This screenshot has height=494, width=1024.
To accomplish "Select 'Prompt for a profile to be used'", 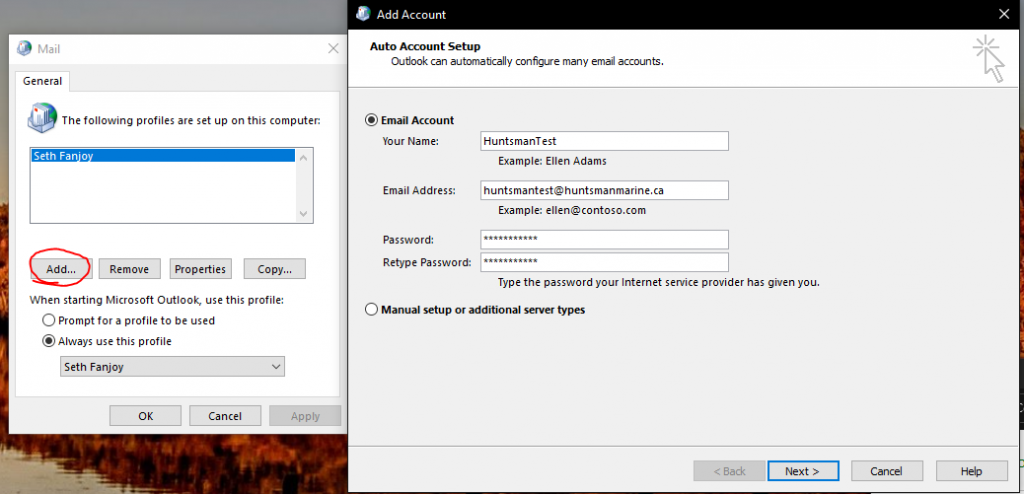I will (x=49, y=321).
